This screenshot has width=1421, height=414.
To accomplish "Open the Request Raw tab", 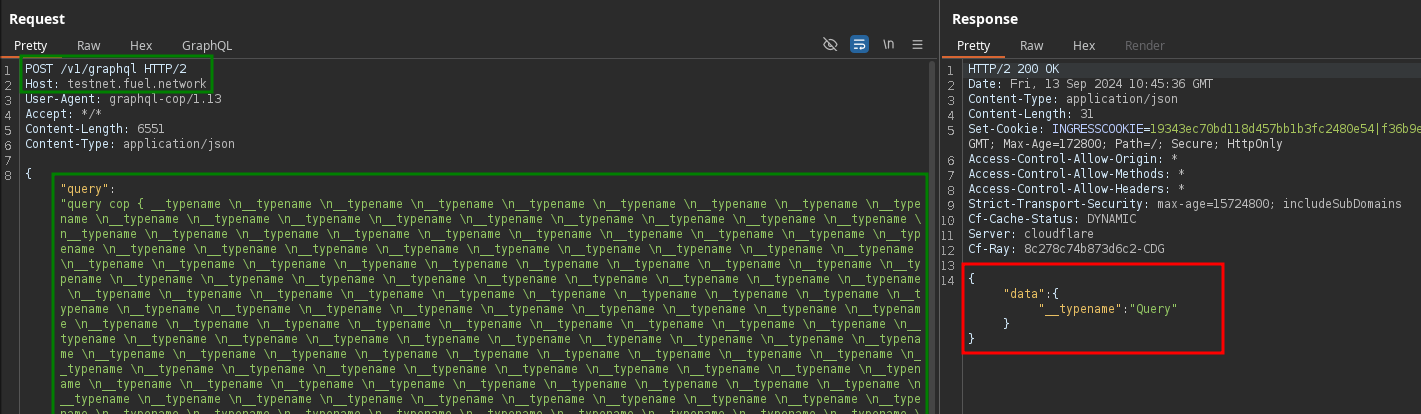I will point(88,45).
